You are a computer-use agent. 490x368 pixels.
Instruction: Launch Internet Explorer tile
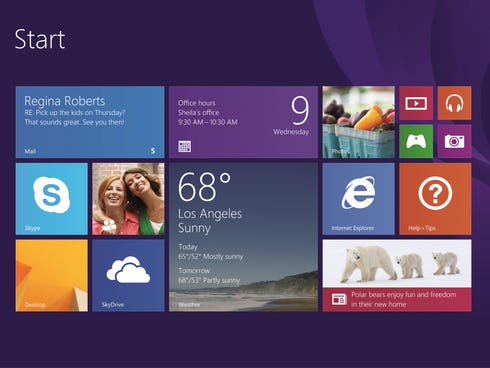(359, 199)
